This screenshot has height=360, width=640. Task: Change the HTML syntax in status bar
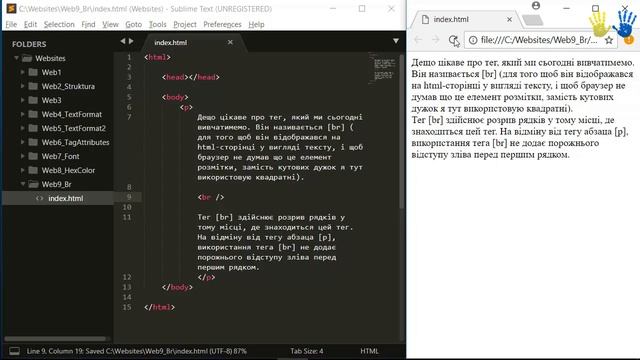pos(369,351)
